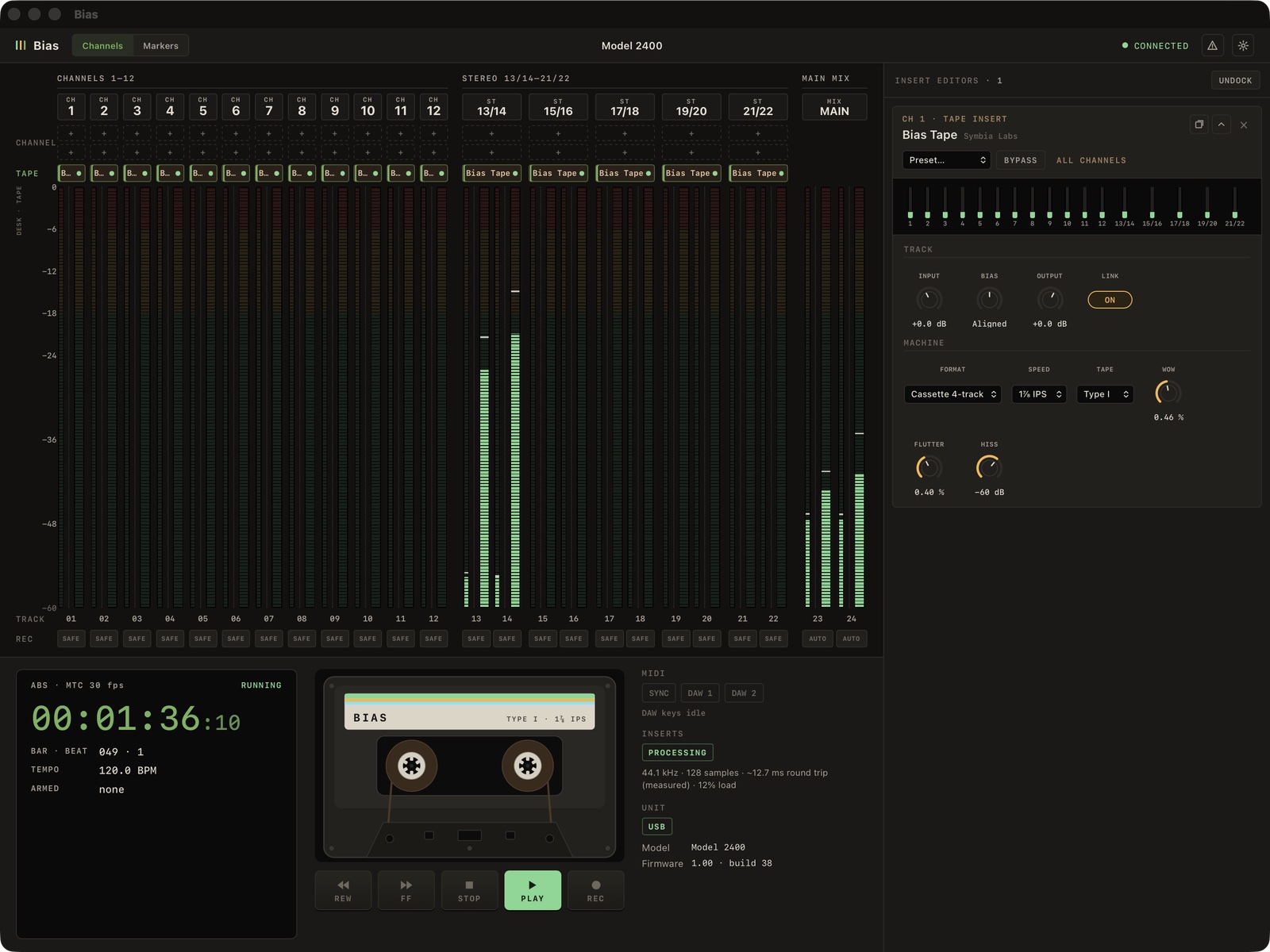Toggle AUTO record mode for track 23
This screenshot has width=1270, height=952.
pos(818,639)
